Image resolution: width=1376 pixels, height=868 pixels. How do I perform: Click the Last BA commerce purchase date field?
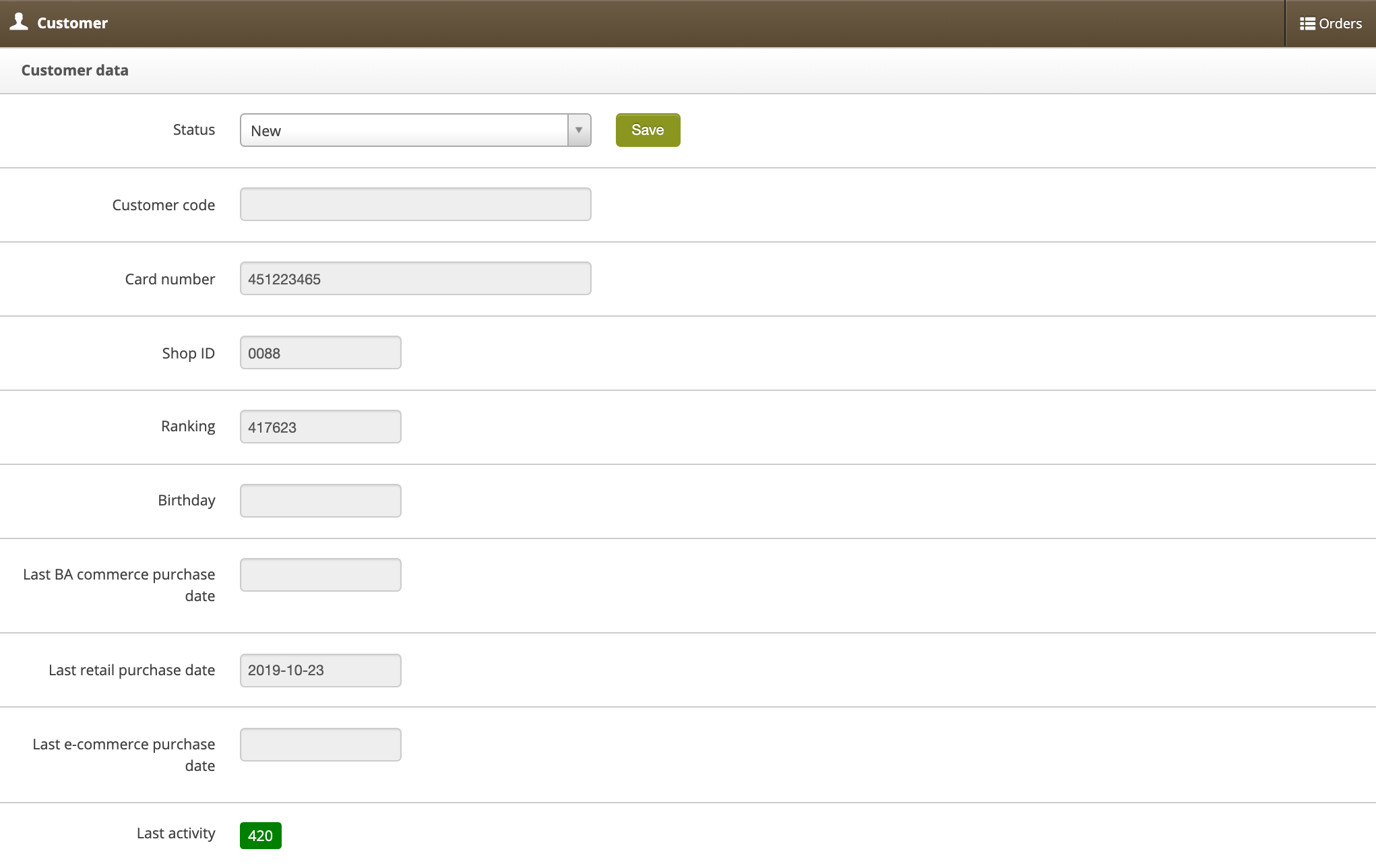point(320,575)
